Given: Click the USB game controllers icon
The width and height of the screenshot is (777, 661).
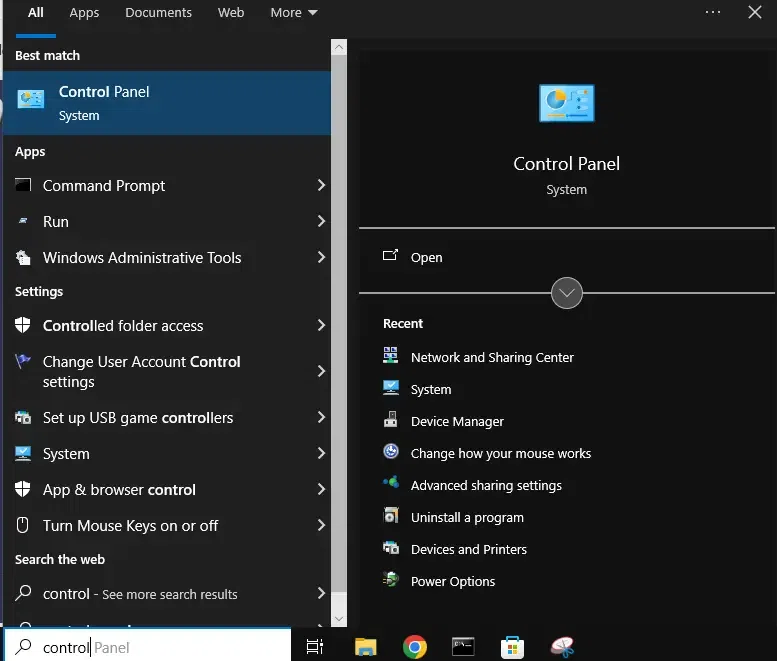Looking at the screenshot, I should pos(23,418).
